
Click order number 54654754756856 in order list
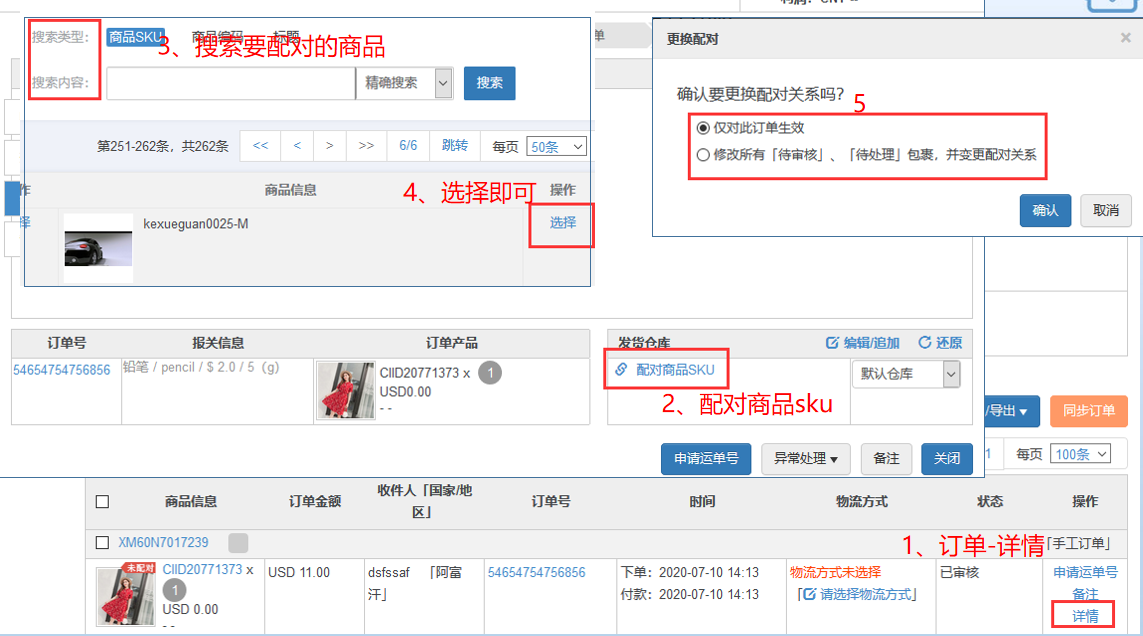tap(537, 573)
